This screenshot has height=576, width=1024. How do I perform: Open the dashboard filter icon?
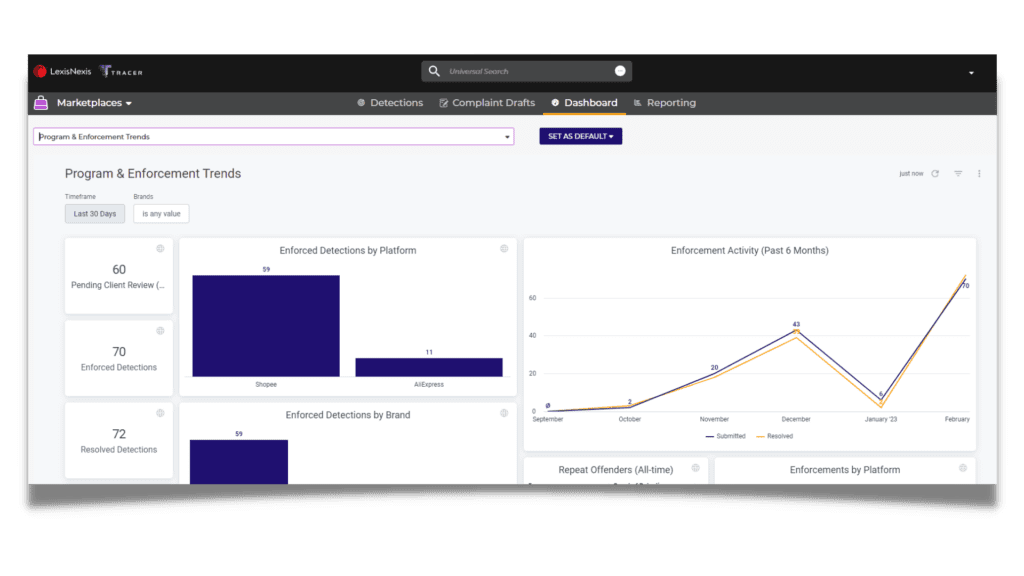[x=958, y=174]
